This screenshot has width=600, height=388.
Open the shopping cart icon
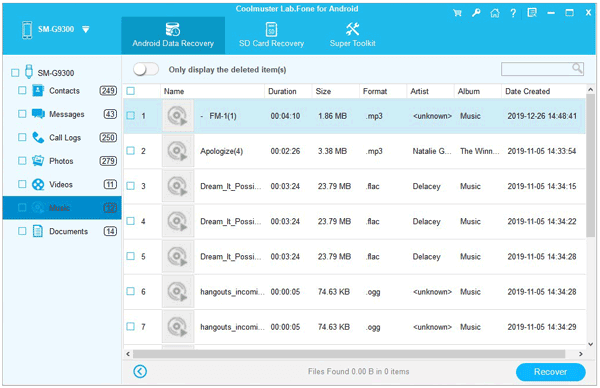point(457,13)
